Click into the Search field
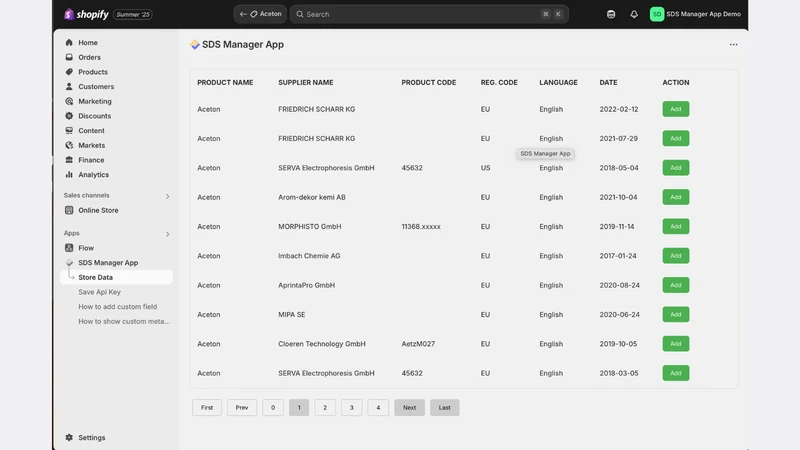 [429, 14]
